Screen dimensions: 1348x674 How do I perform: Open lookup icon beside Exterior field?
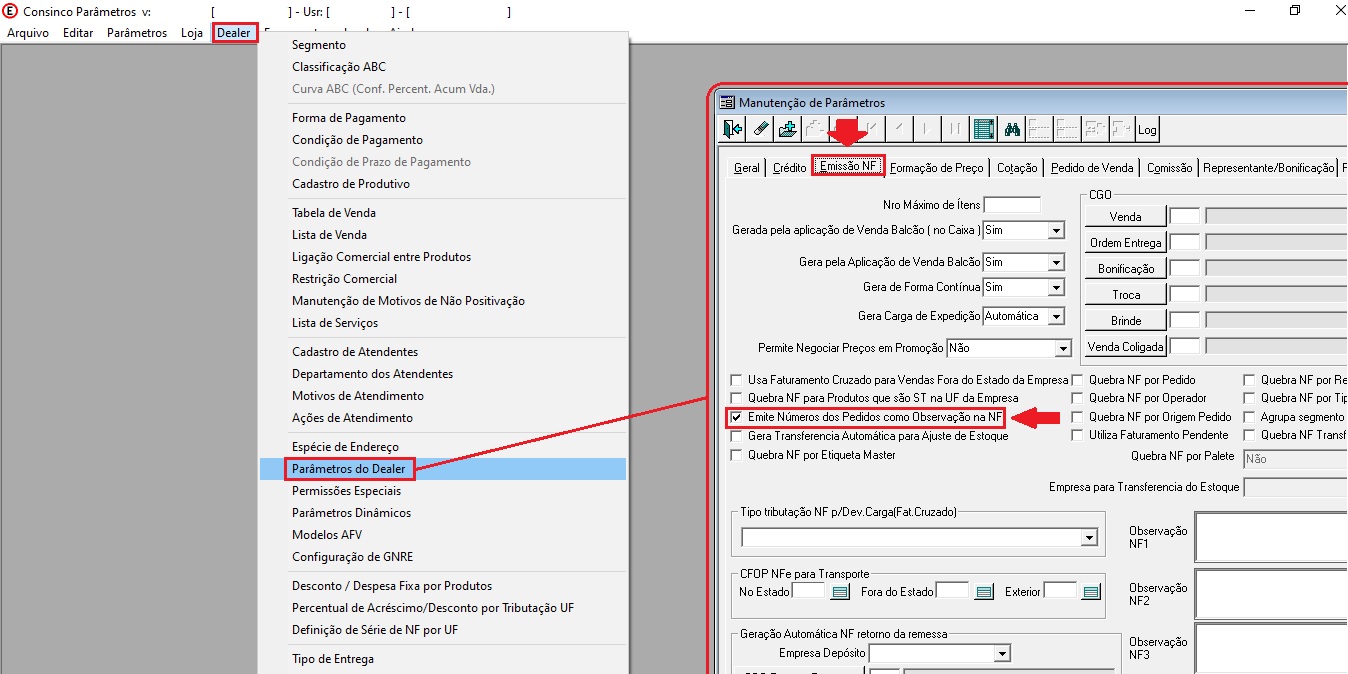point(1091,591)
